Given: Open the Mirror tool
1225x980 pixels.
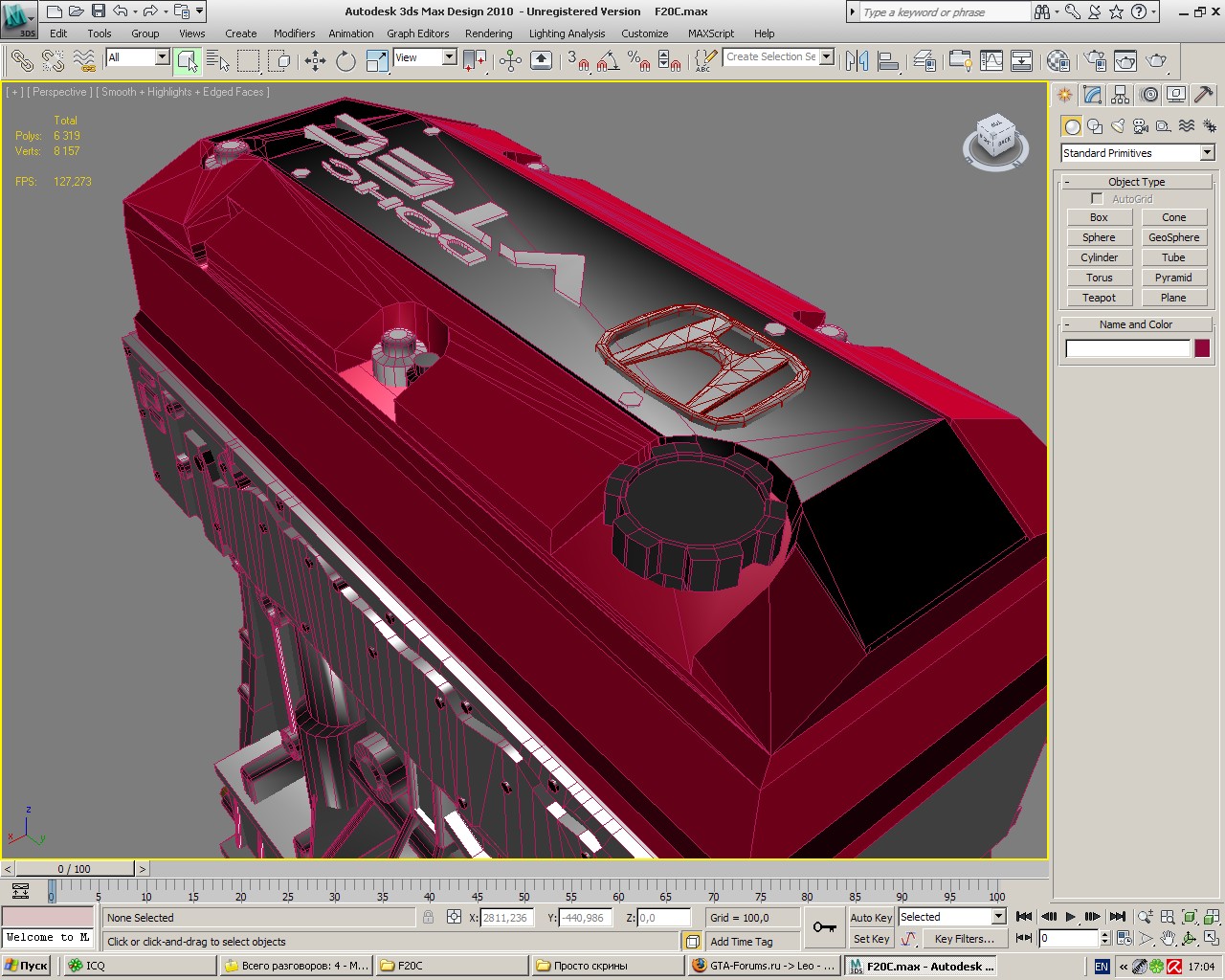Looking at the screenshot, I should (857, 61).
